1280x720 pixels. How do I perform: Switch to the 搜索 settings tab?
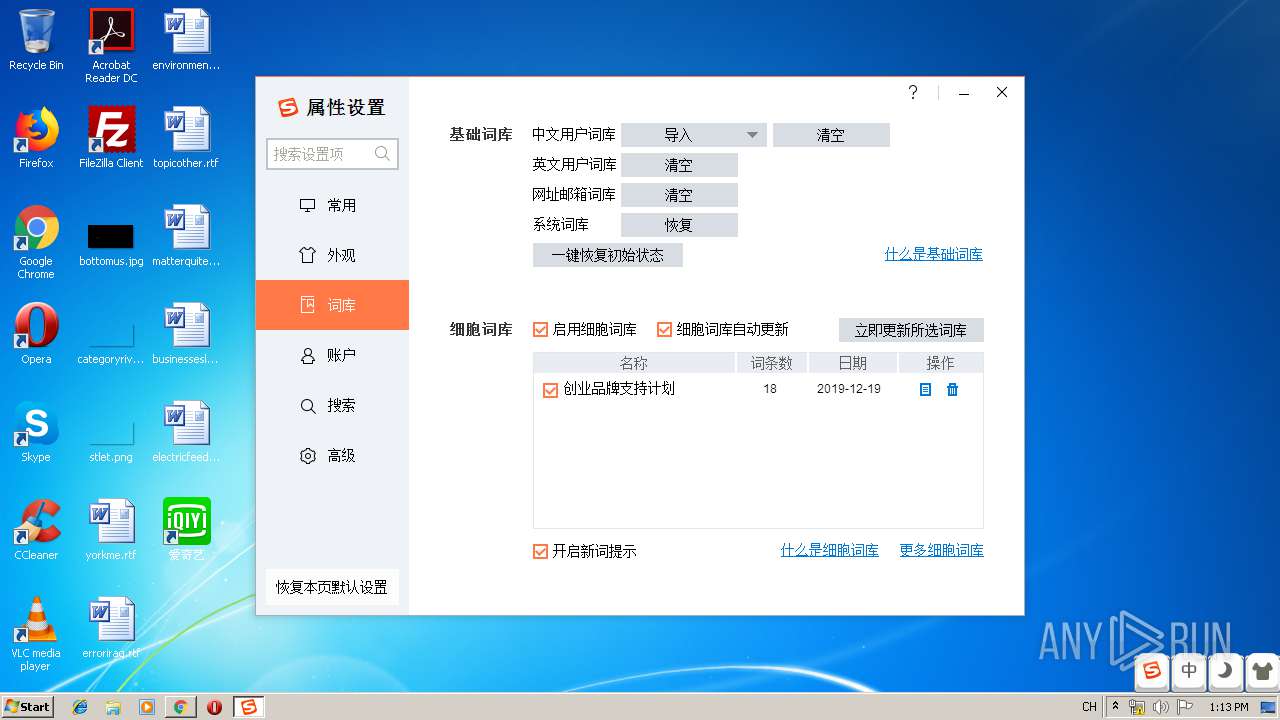point(332,405)
